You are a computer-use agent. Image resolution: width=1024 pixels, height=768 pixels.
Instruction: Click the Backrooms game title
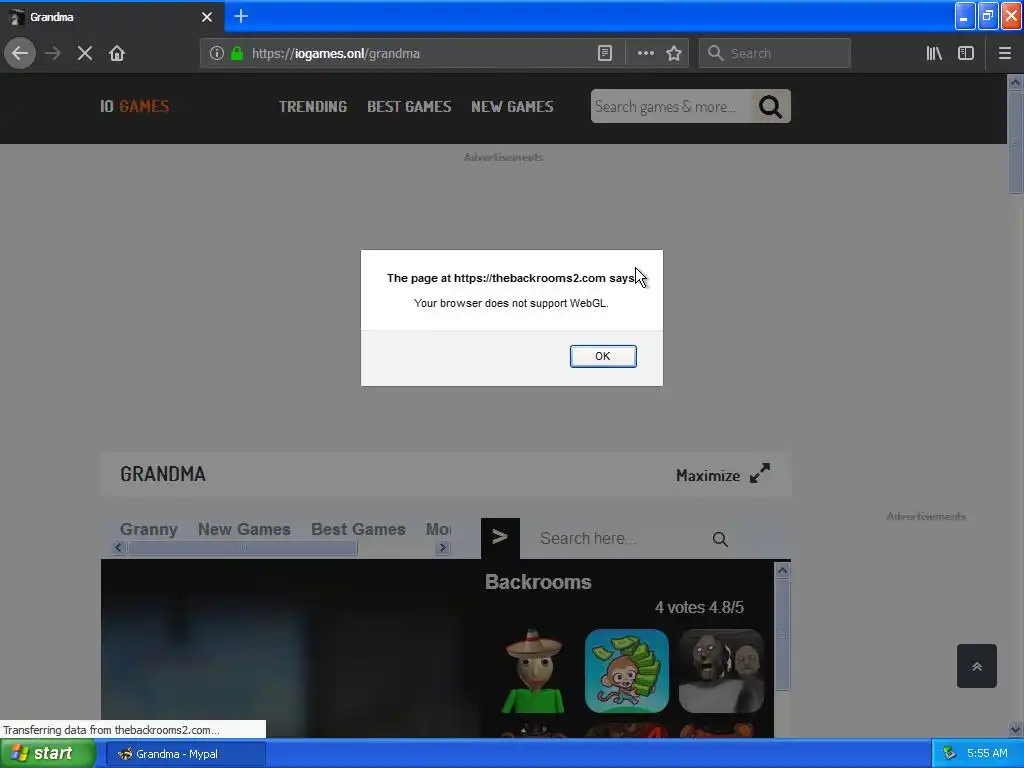pyautogui.click(x=538, y=582)
